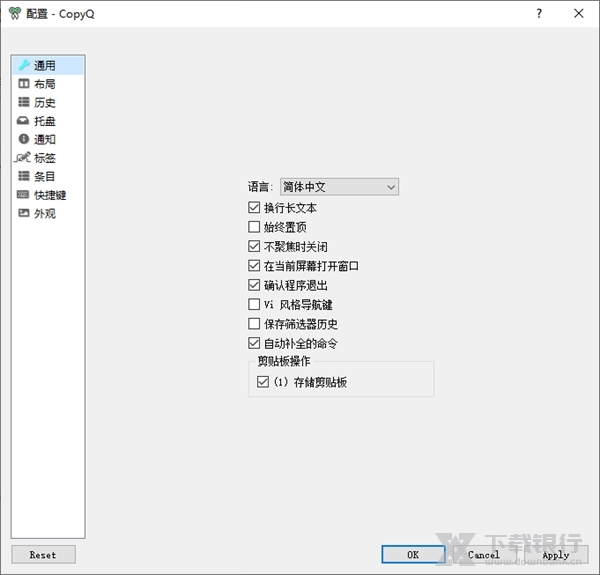Click the 剪贴板操作 group title
The height and width of the screenshot is (575, 600).
coord(284,361)
